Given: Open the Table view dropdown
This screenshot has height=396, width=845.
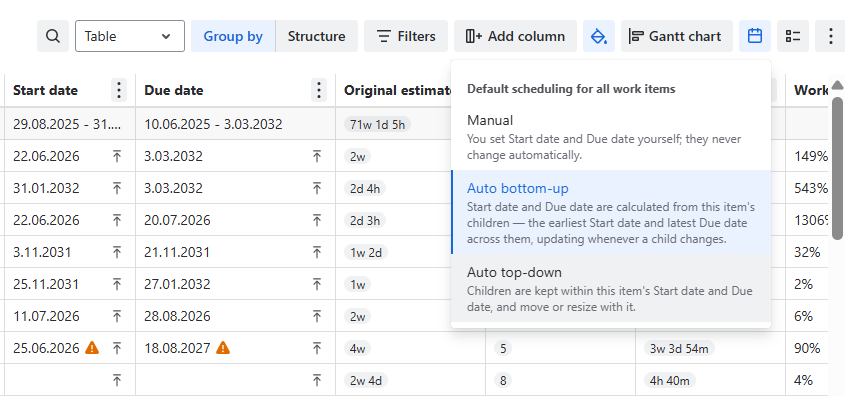Looking at the screenshot, I should (130, 36).
